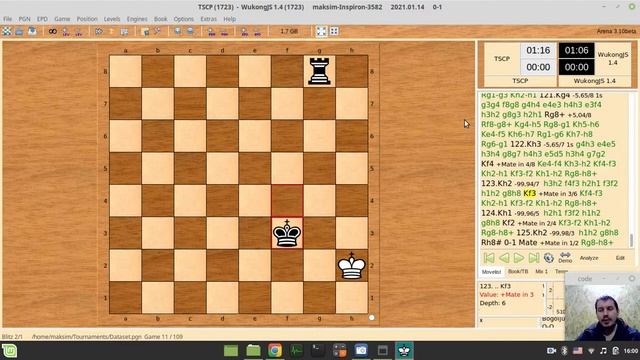Image resolution: width=640 pixels, height=360 pixels.
Task: Open the Linux Mint start menu
Action: tap(9, 351)
